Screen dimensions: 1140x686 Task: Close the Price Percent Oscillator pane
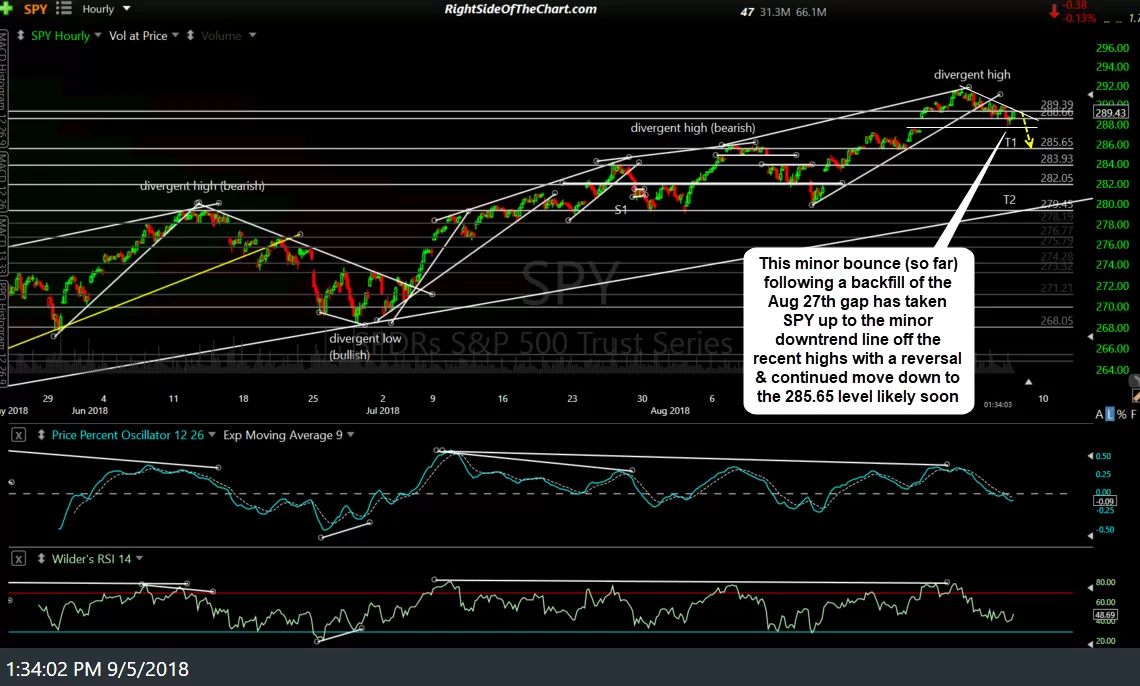pyautogui.click(x=19, y=435)
